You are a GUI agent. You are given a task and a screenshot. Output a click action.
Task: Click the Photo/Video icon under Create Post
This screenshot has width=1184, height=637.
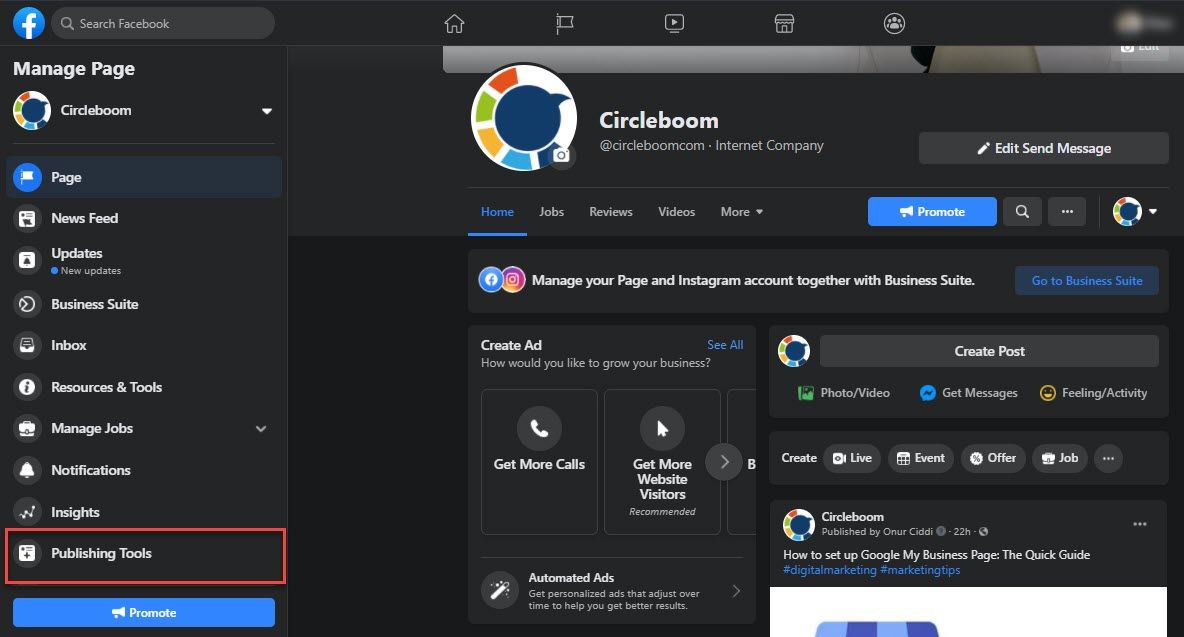click(x=806, y=393)
